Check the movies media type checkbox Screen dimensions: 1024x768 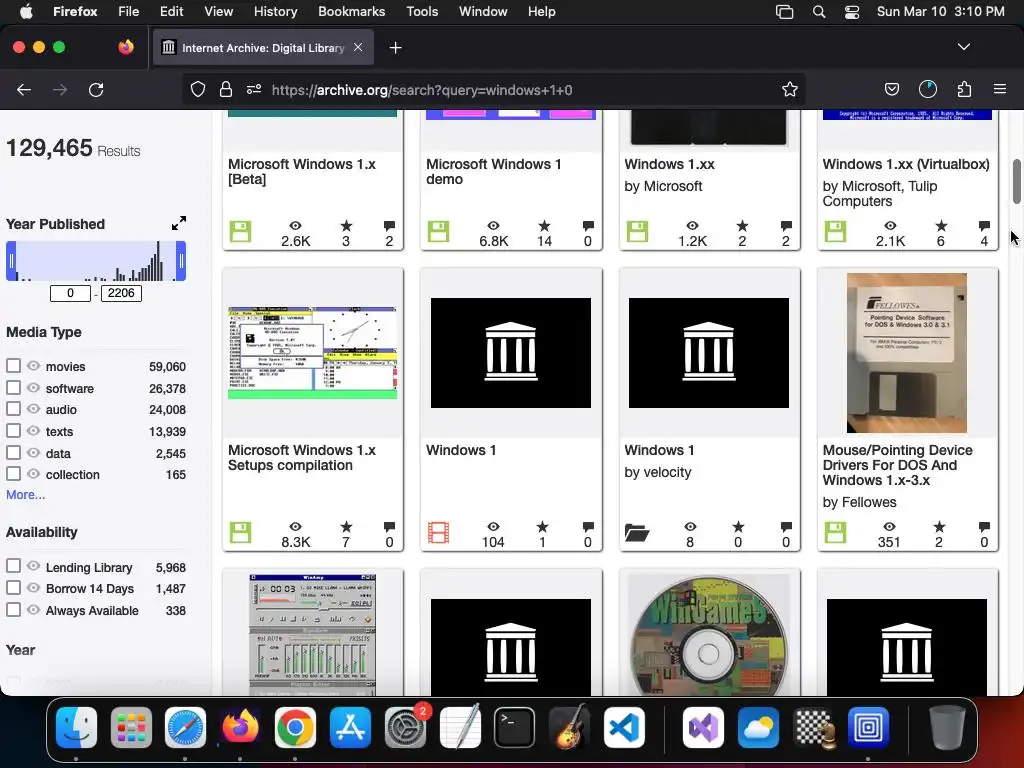point(13,366)
